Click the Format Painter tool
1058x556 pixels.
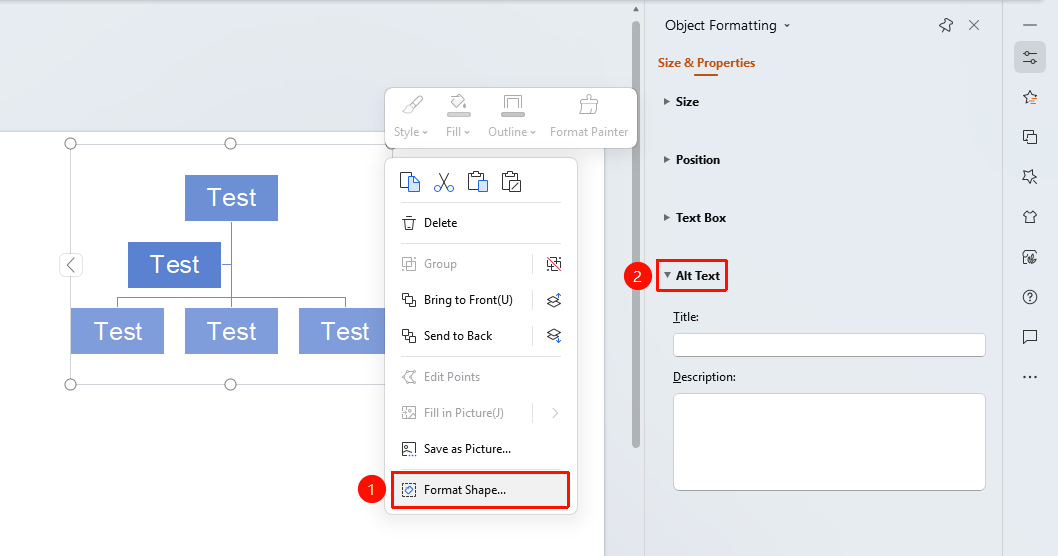pyautogui.click(x=588, y=117)
